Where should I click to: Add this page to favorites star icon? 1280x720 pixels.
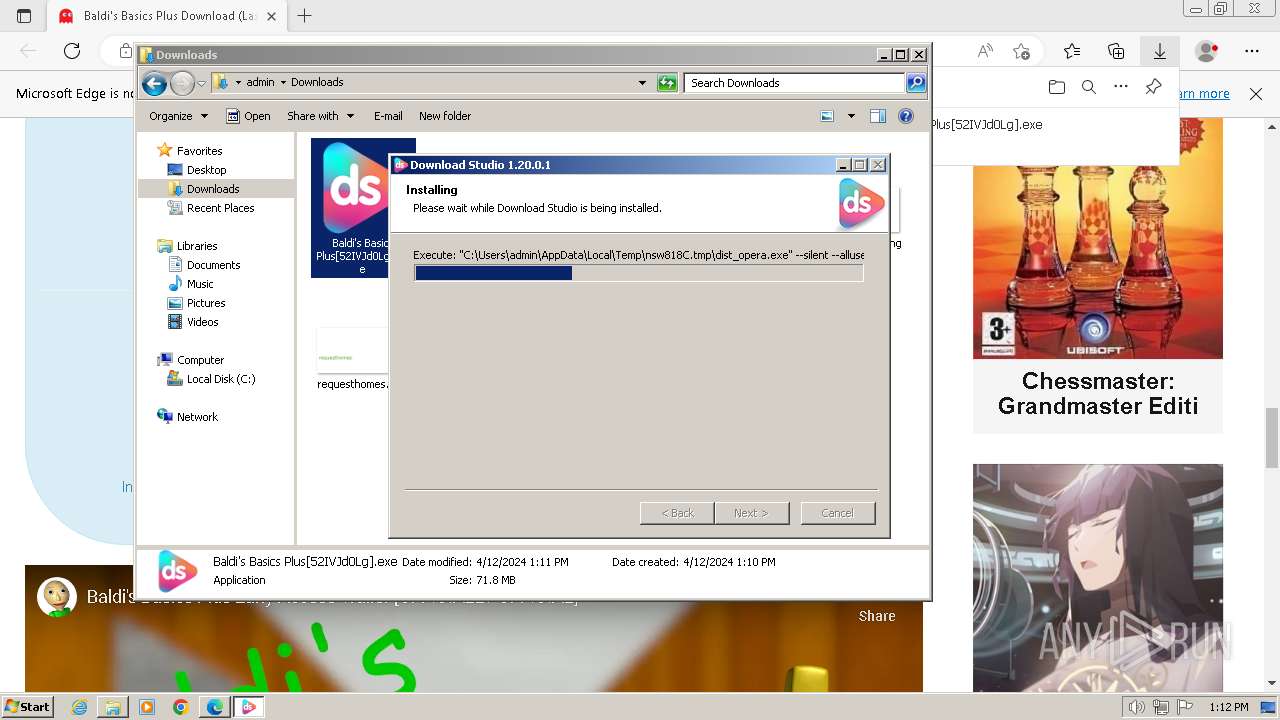(1021, 51)
